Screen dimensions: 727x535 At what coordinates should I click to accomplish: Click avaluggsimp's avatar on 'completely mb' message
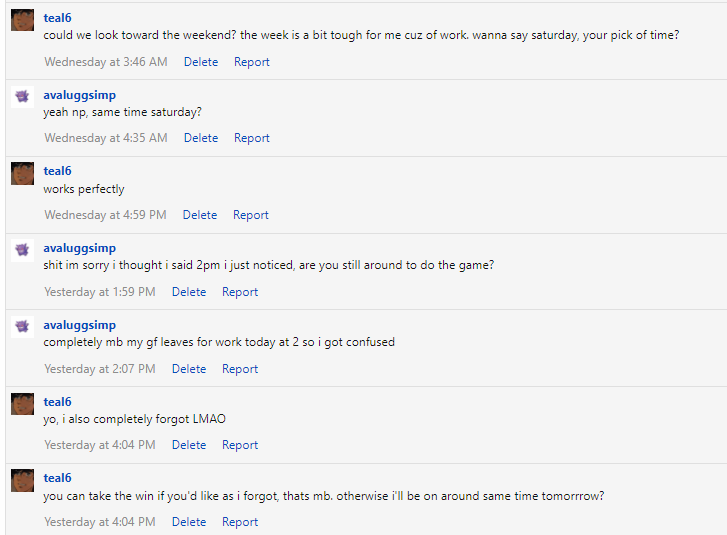click(x=22, y=327)
